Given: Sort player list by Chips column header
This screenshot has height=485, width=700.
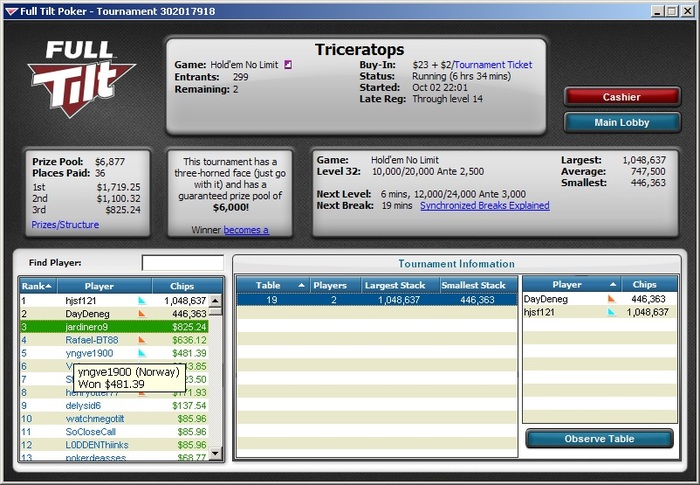Looking at the screenshot, I should coord(187,286).
